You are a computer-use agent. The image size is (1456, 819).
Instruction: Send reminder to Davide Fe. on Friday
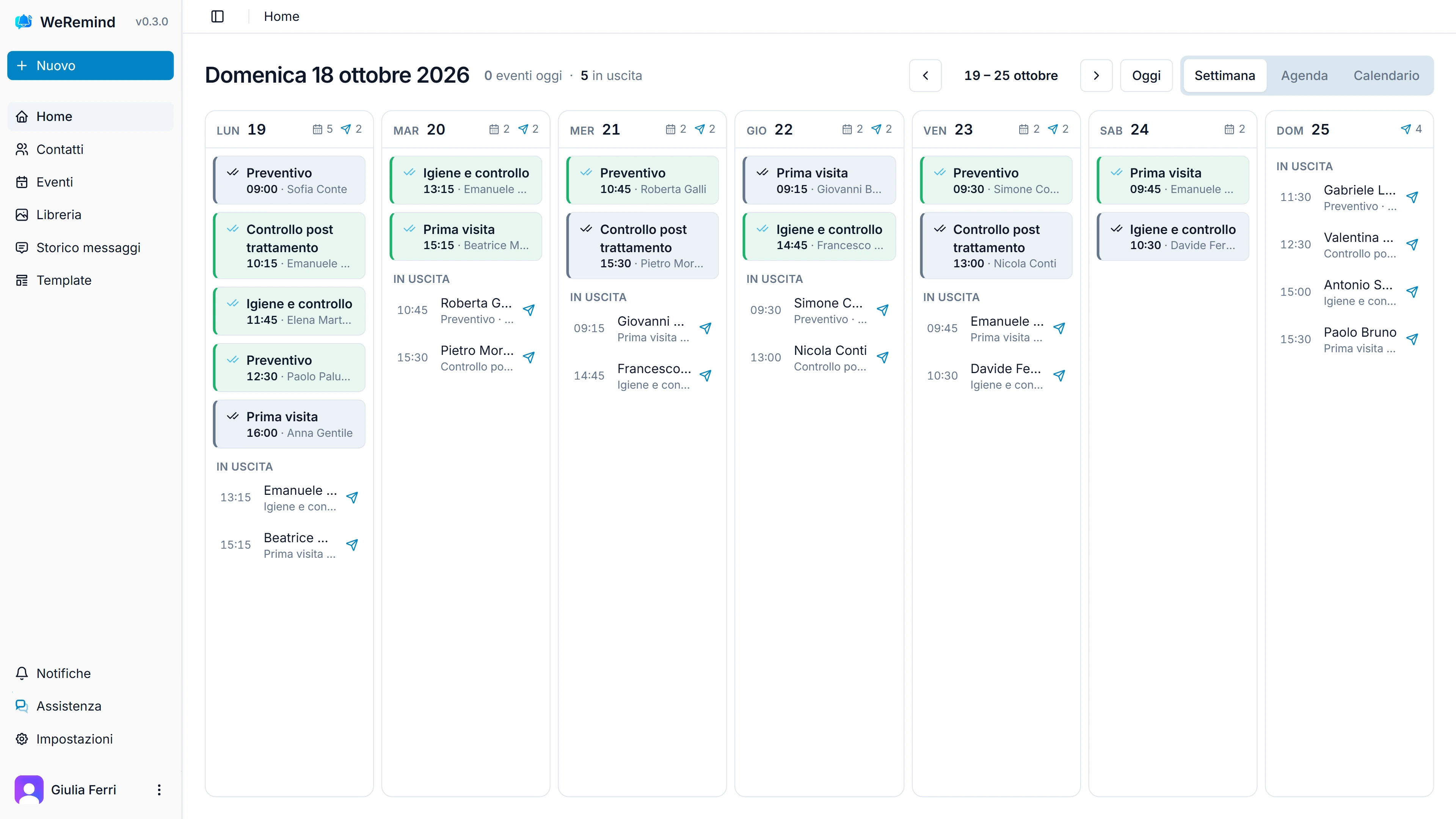pyautogui.click(x=1059, y=376)
